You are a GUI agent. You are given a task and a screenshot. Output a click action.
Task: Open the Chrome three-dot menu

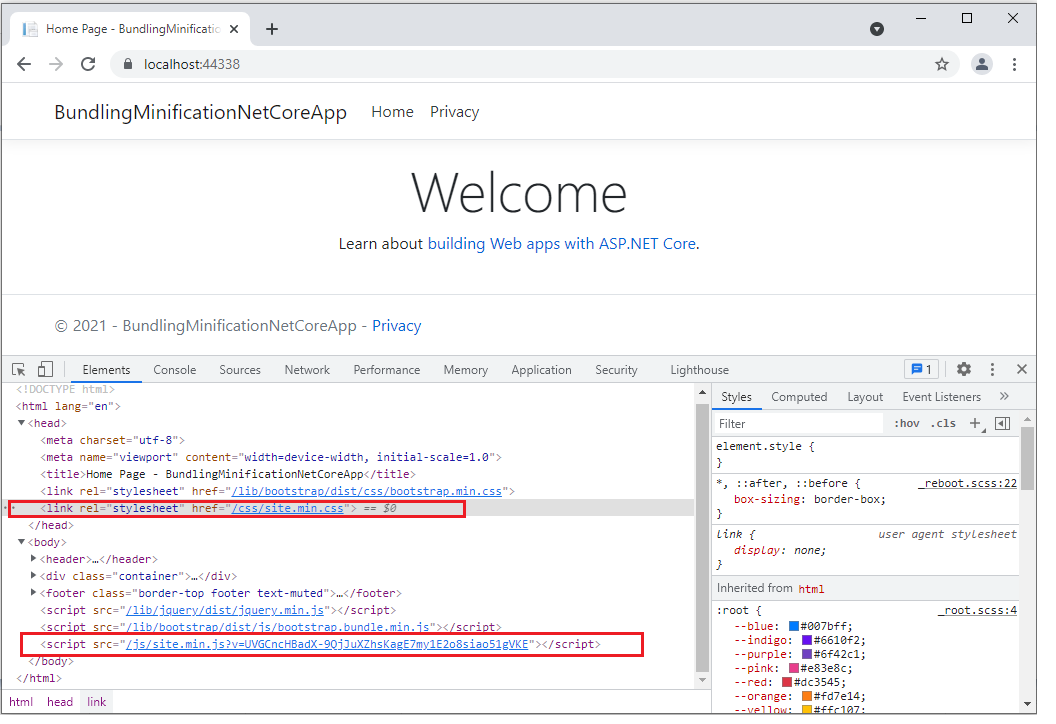pyautogui.click(x=1014, y=64)
